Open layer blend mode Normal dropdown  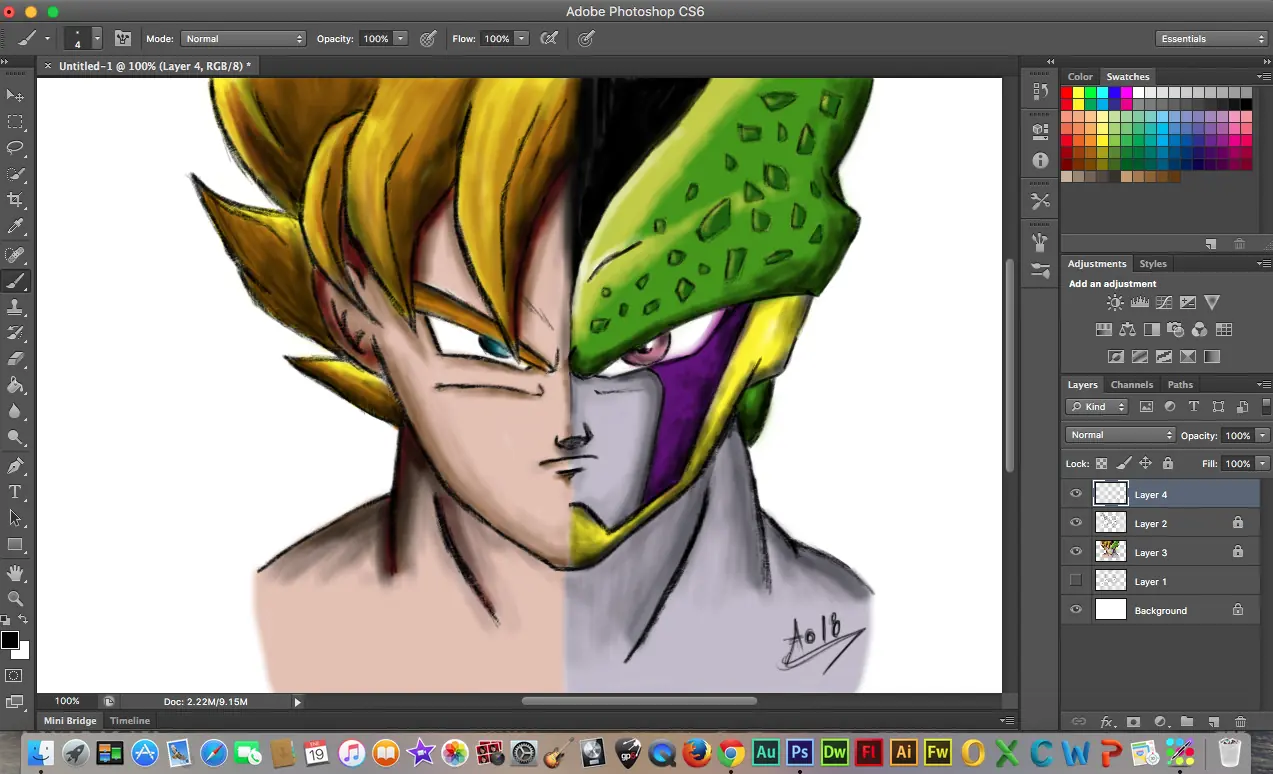pos(1121,435)
